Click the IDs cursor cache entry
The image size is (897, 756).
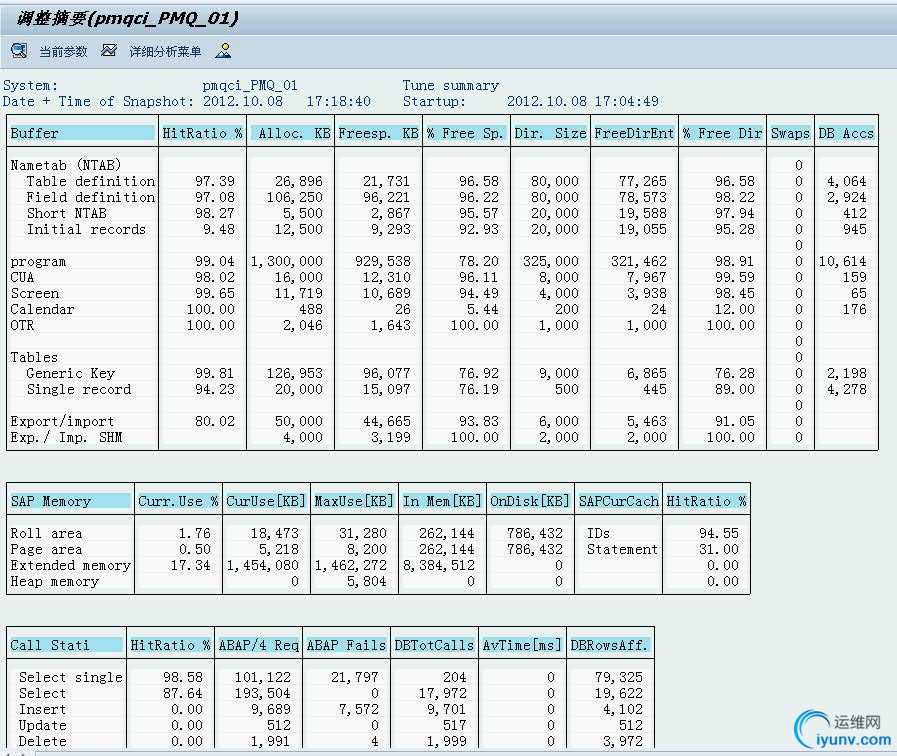click(x=598, y=534)
